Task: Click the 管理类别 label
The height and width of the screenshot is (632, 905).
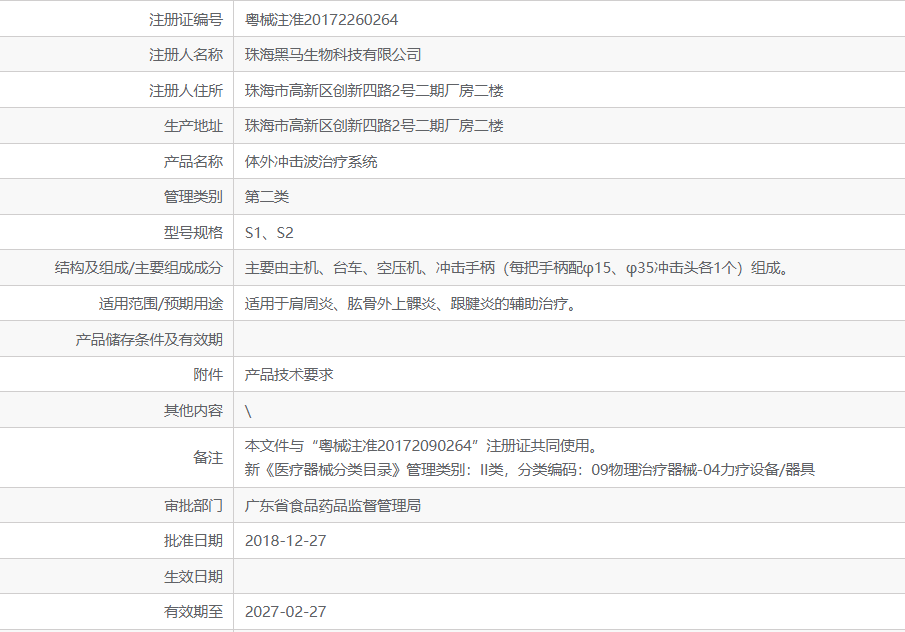Action: pyautogui.click(x=193, y=197)
